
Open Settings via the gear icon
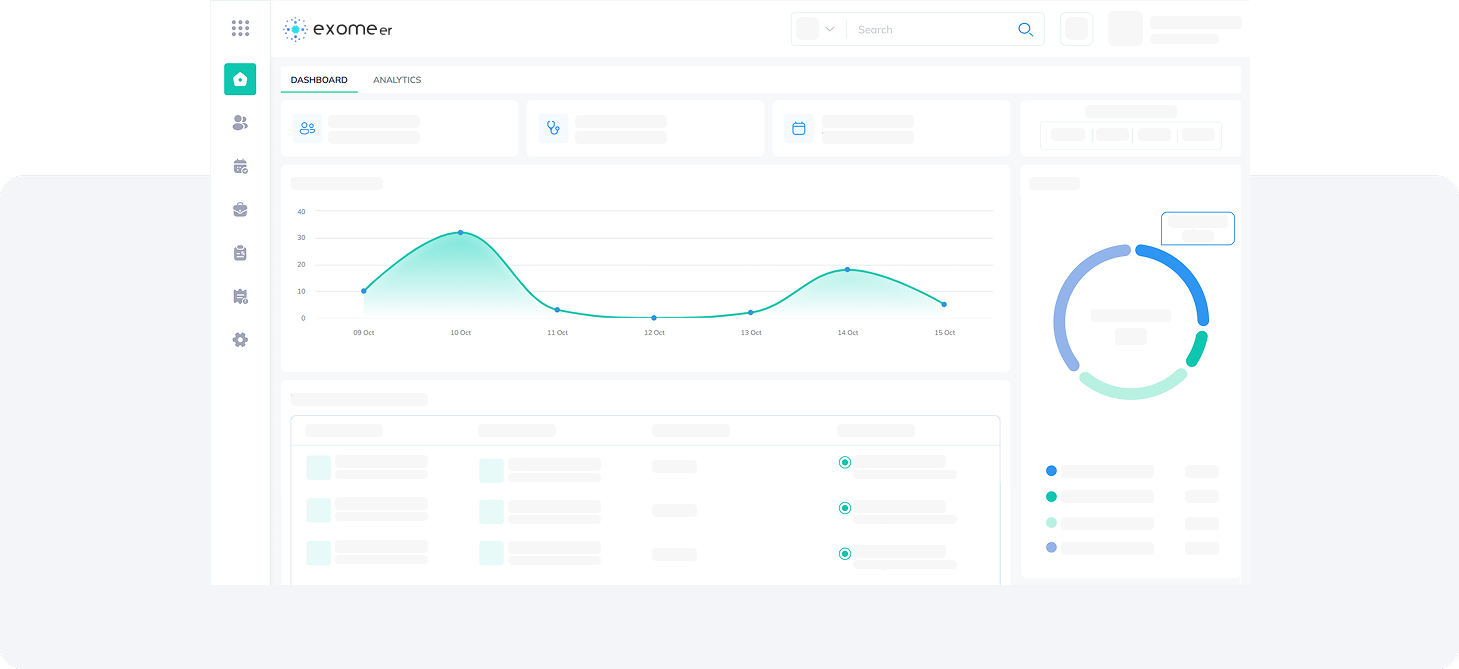pos(240,340)
